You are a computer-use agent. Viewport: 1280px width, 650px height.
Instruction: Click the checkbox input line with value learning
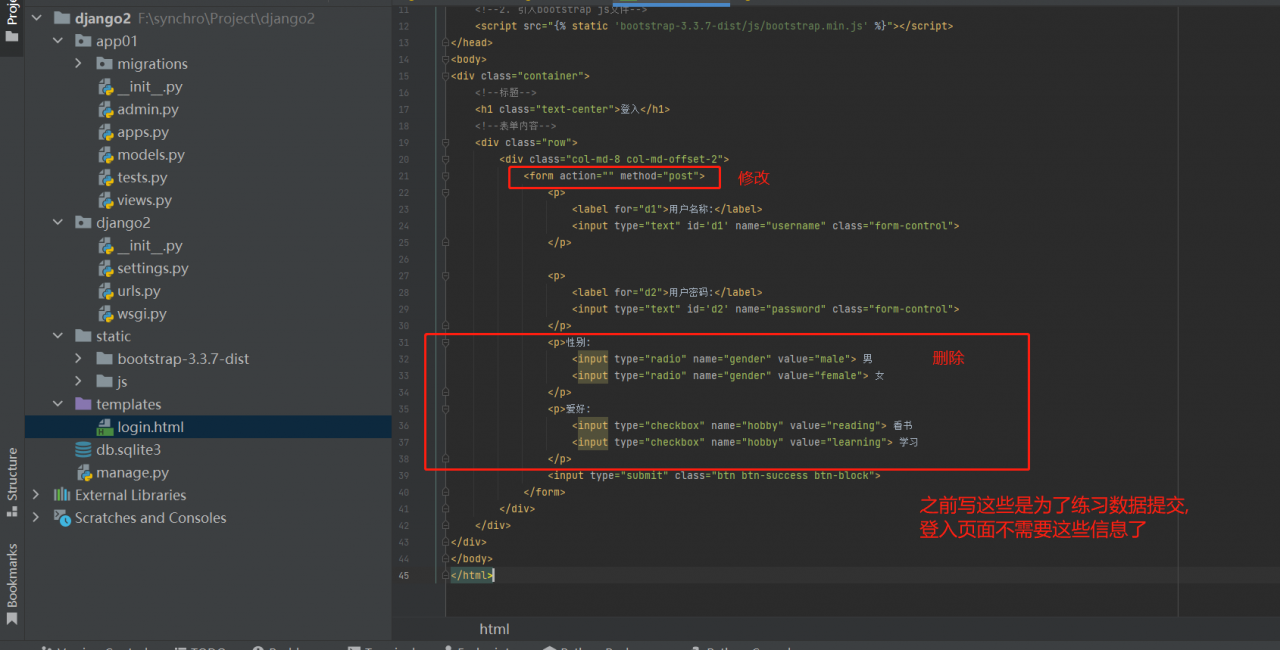pos(745,442)
